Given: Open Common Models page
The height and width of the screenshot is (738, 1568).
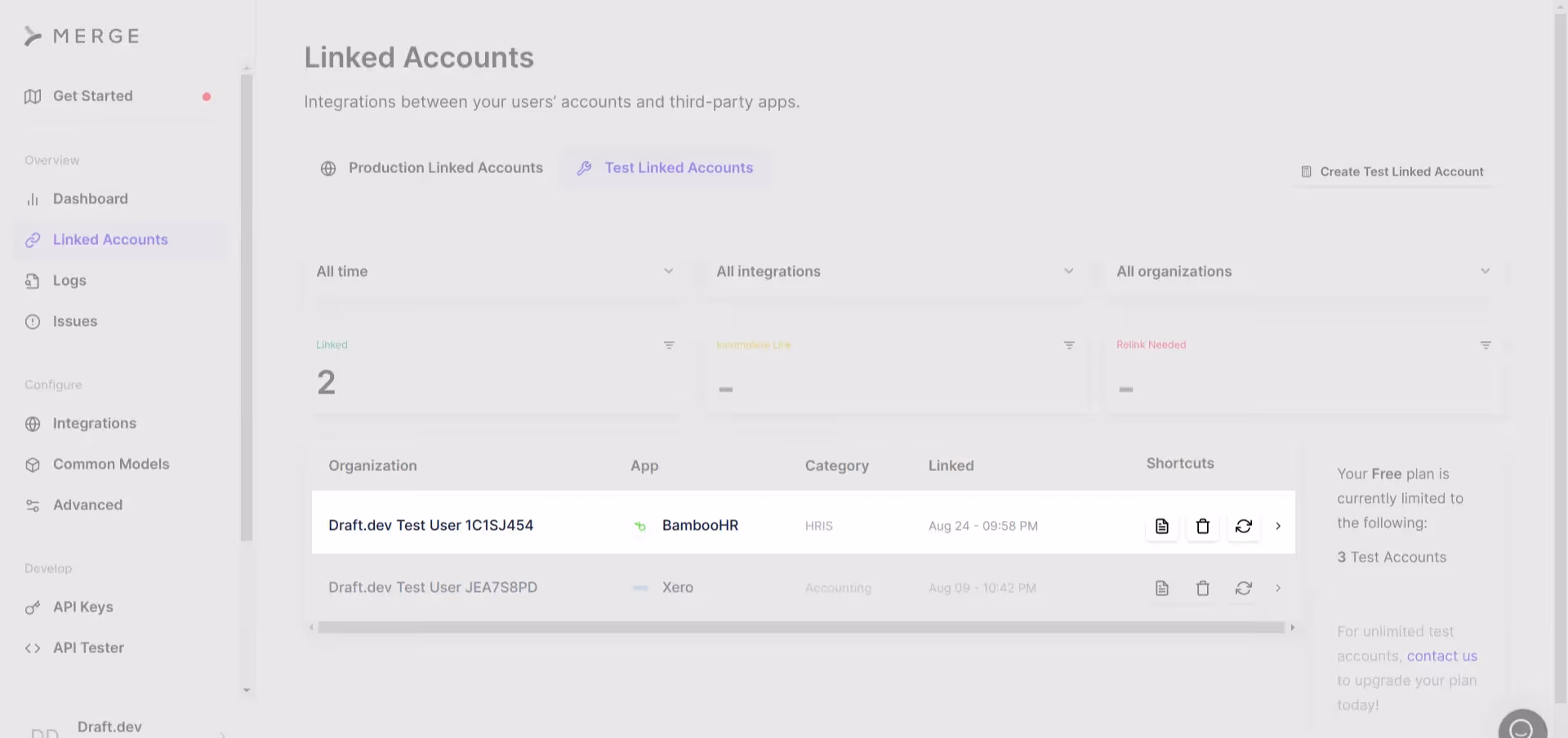Looking at the screenshot, I should click(111, 465).
